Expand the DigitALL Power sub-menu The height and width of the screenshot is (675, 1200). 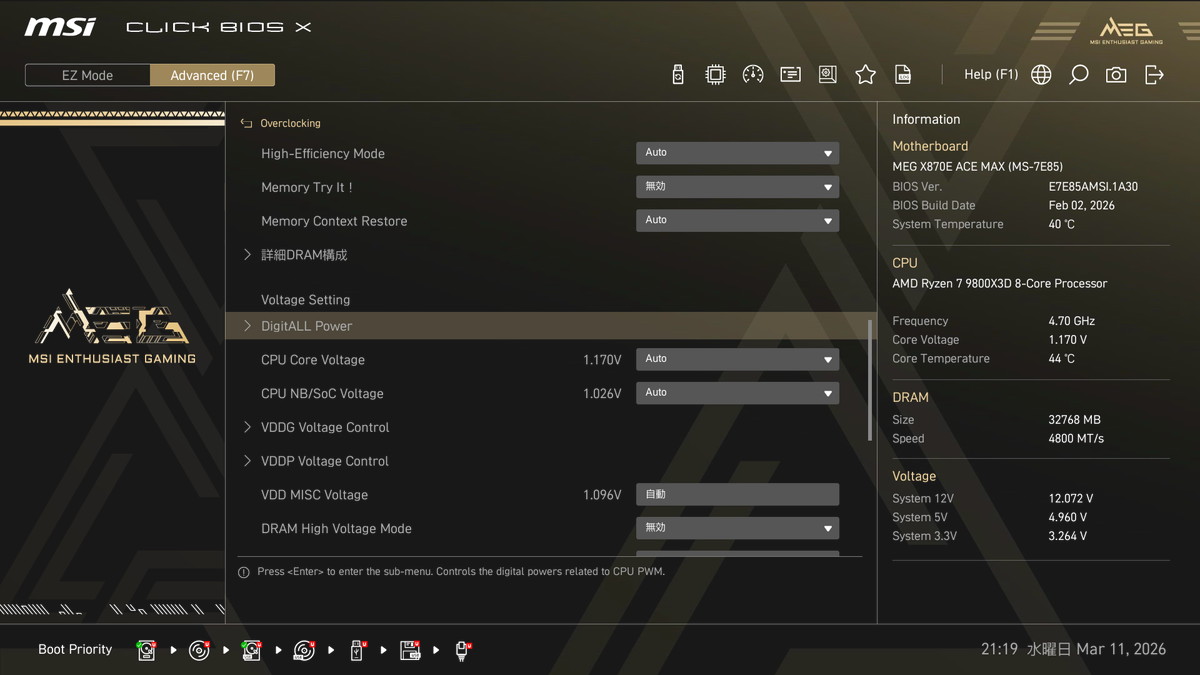pos(306,326)
